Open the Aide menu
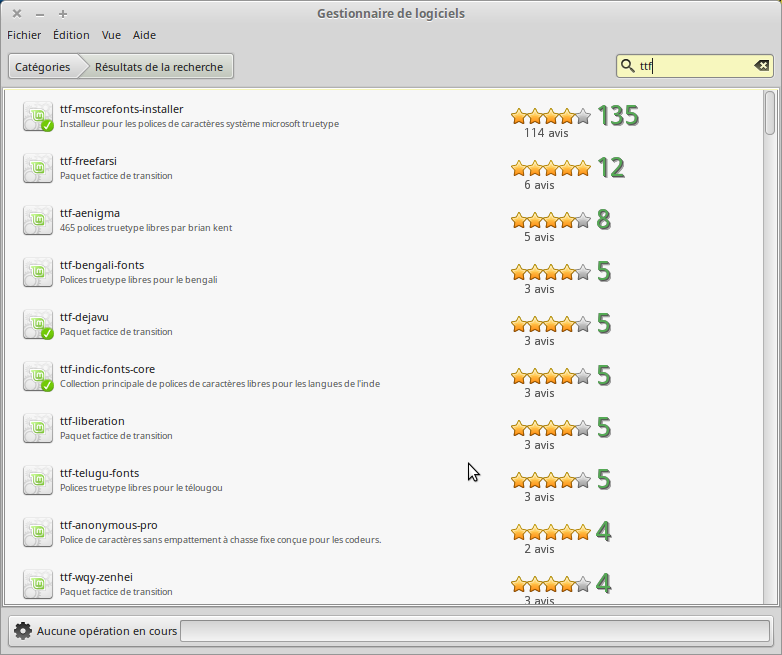The width and height of the screenshot is (782, 655). click(144, 35)
